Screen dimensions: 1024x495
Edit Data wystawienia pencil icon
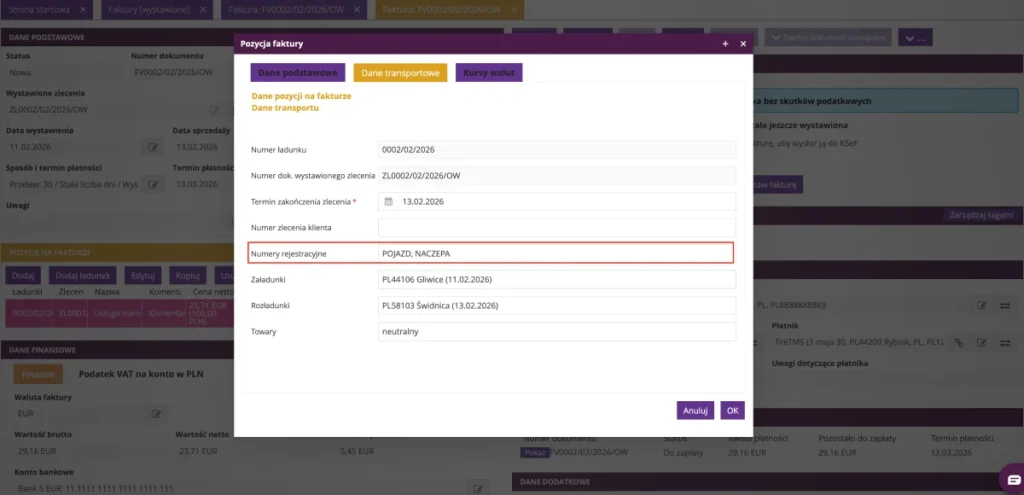[153, 147]
